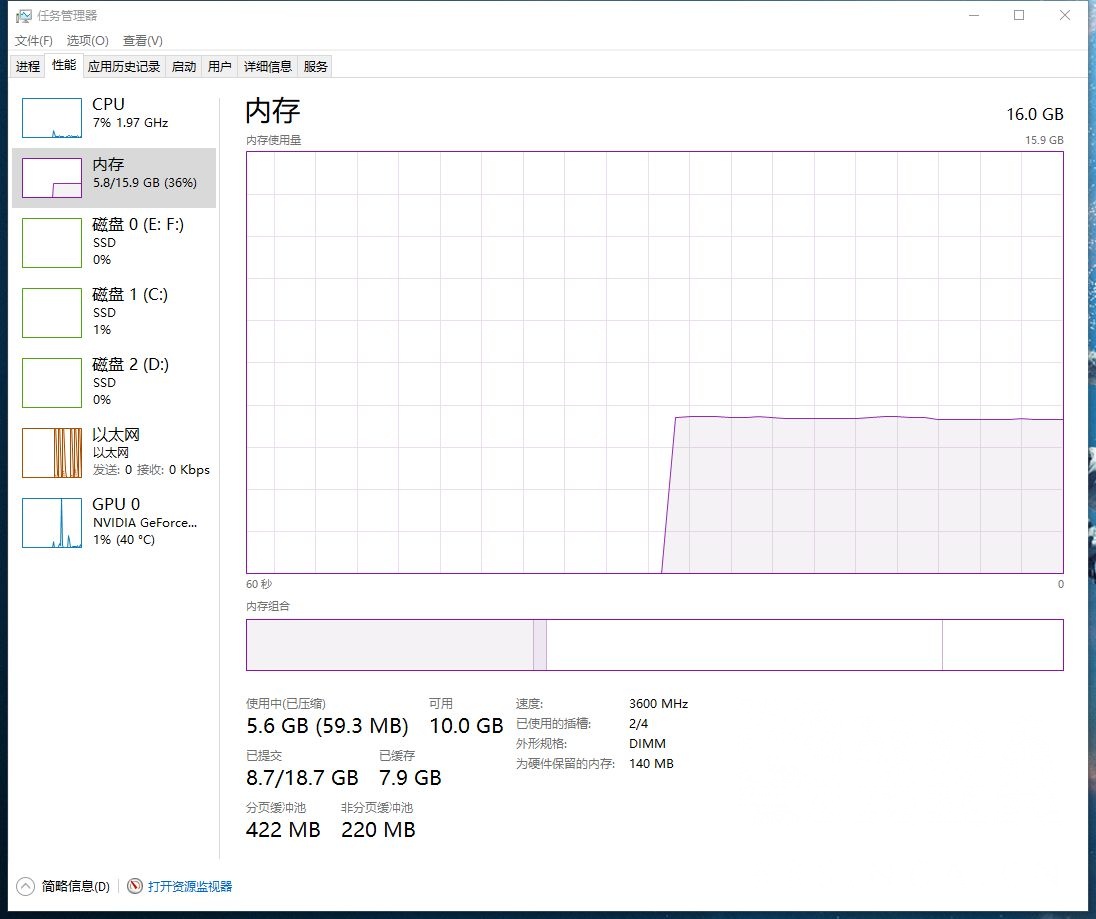Click the NVIDIA GeForce... GPU label
The height and width of the screenshot is (919, 1096).
[x=145, y=522]
